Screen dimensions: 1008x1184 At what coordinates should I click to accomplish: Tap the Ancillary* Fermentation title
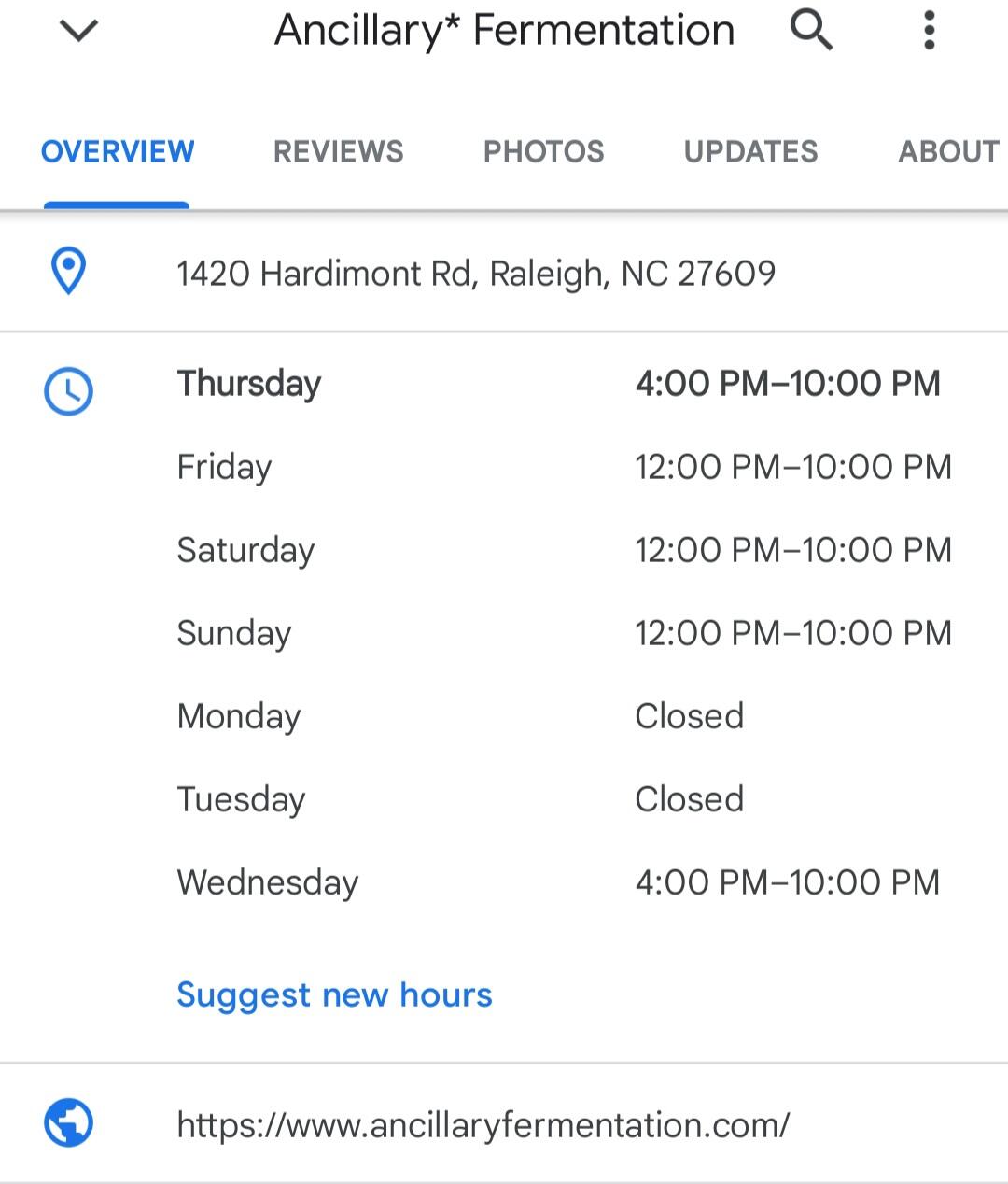tap(504, 30)
